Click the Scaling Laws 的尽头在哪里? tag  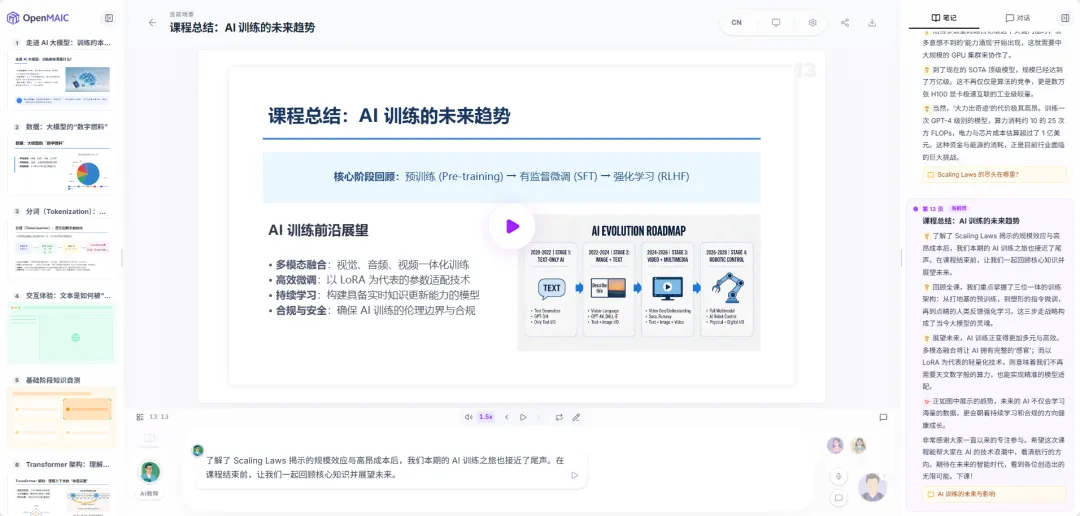tap(994, 175)
